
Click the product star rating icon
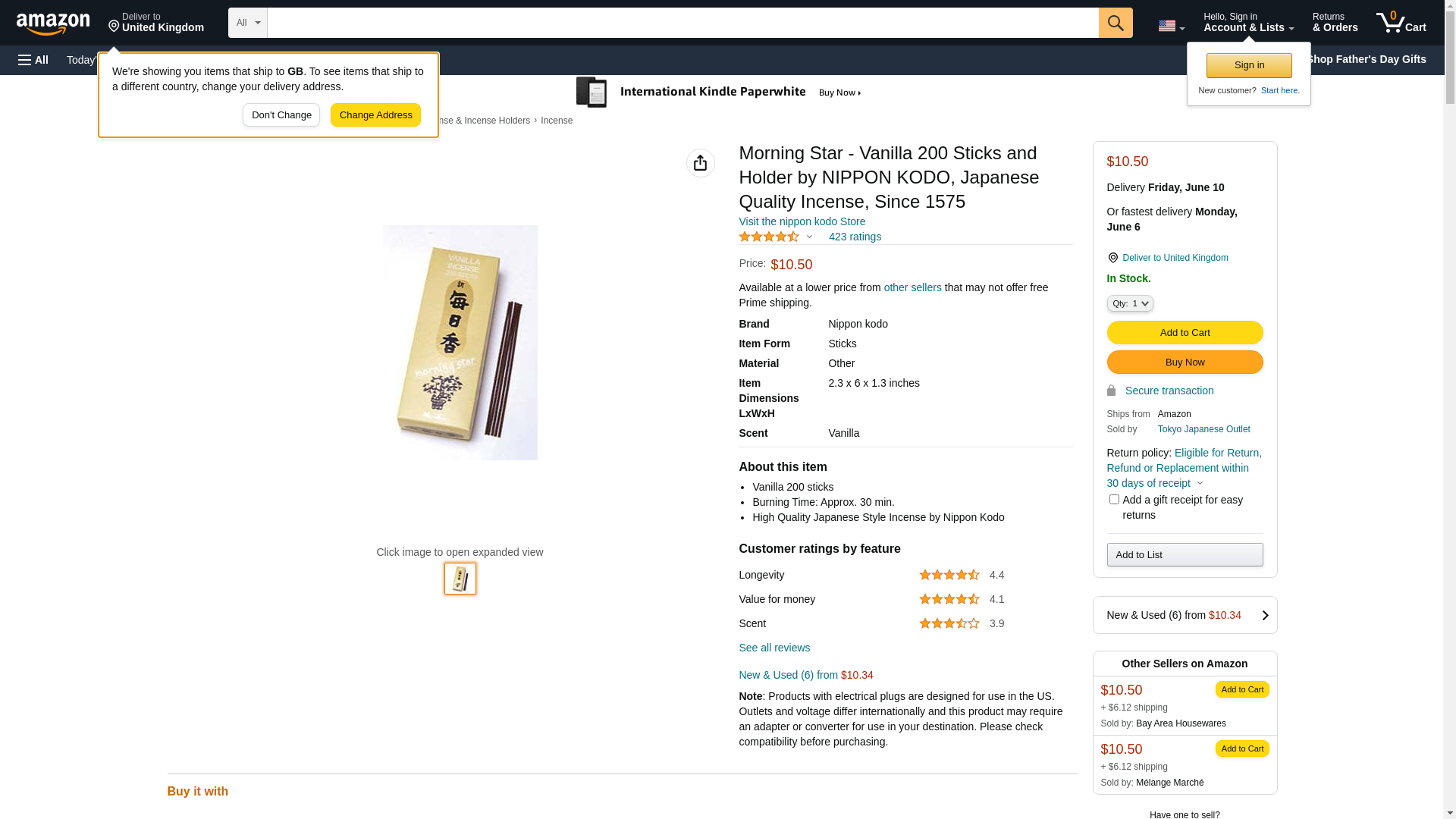click(x=769, y=237)
